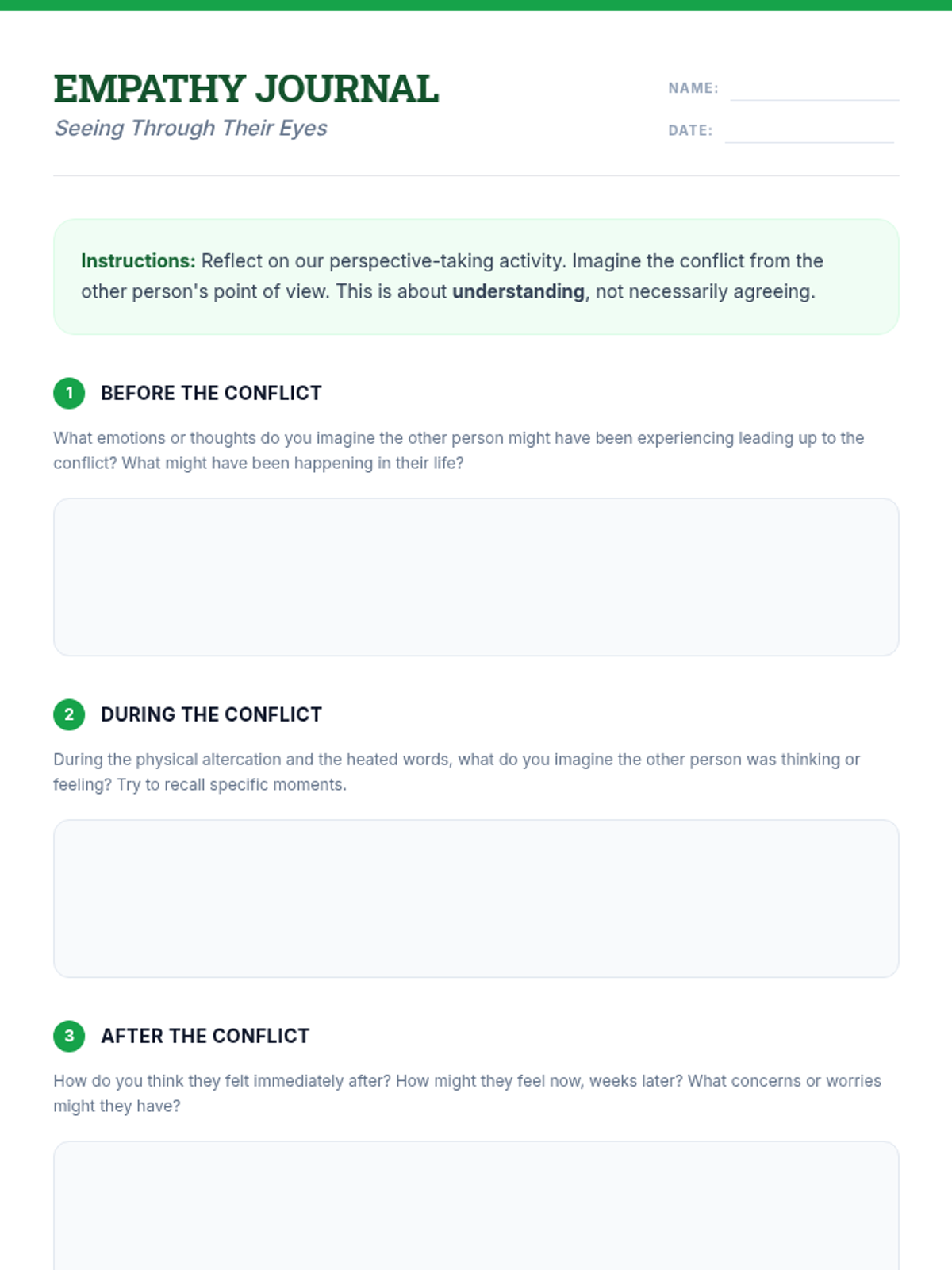Click the green number 3 badge
This screenshot has height=1270, width=952.
coord(69,1036)
